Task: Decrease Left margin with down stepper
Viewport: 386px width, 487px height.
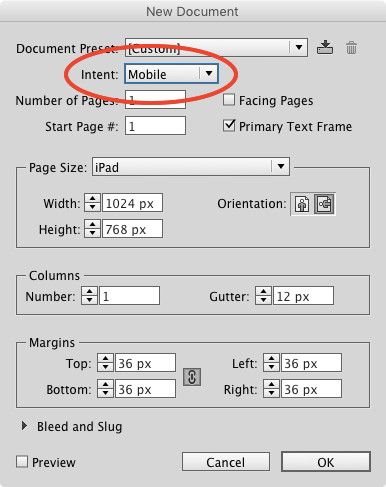Action: click(271, 367)
